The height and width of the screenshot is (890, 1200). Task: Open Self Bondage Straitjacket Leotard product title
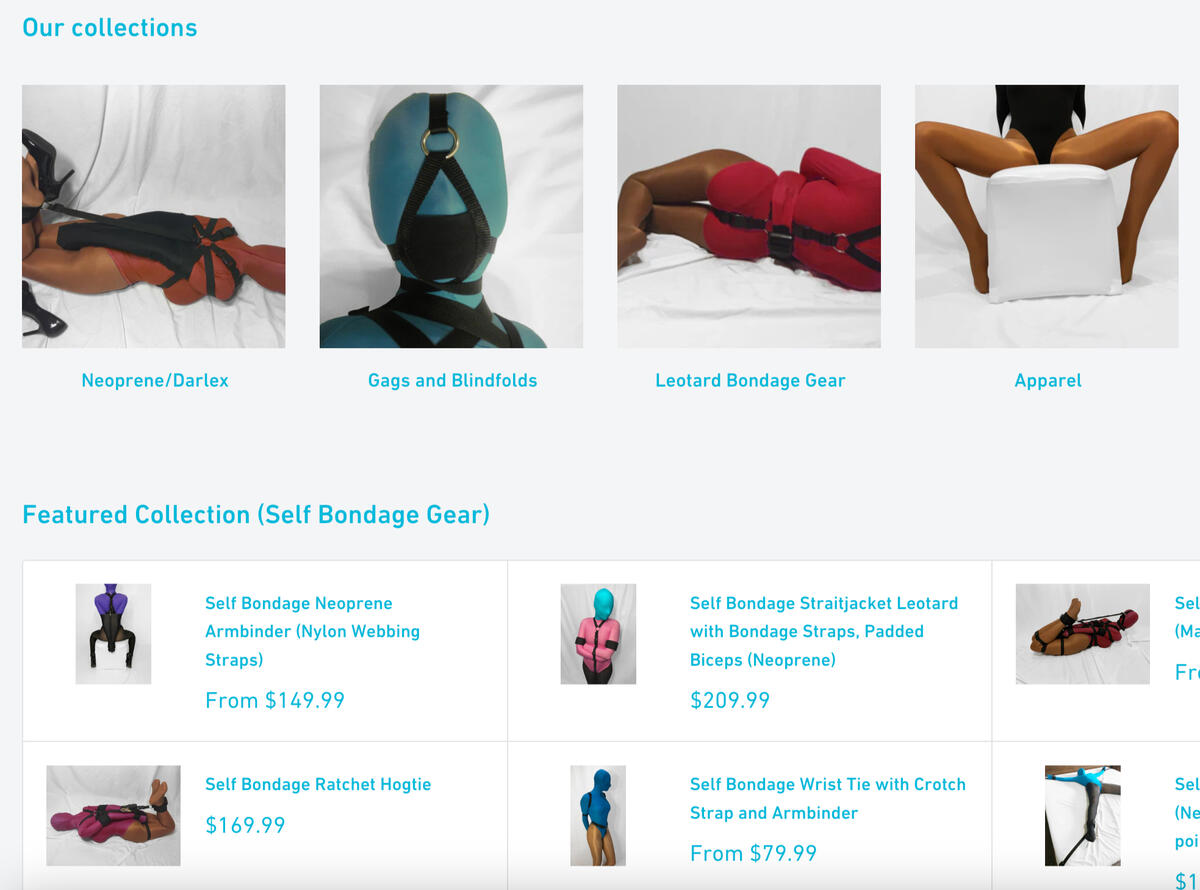(824, 631)
